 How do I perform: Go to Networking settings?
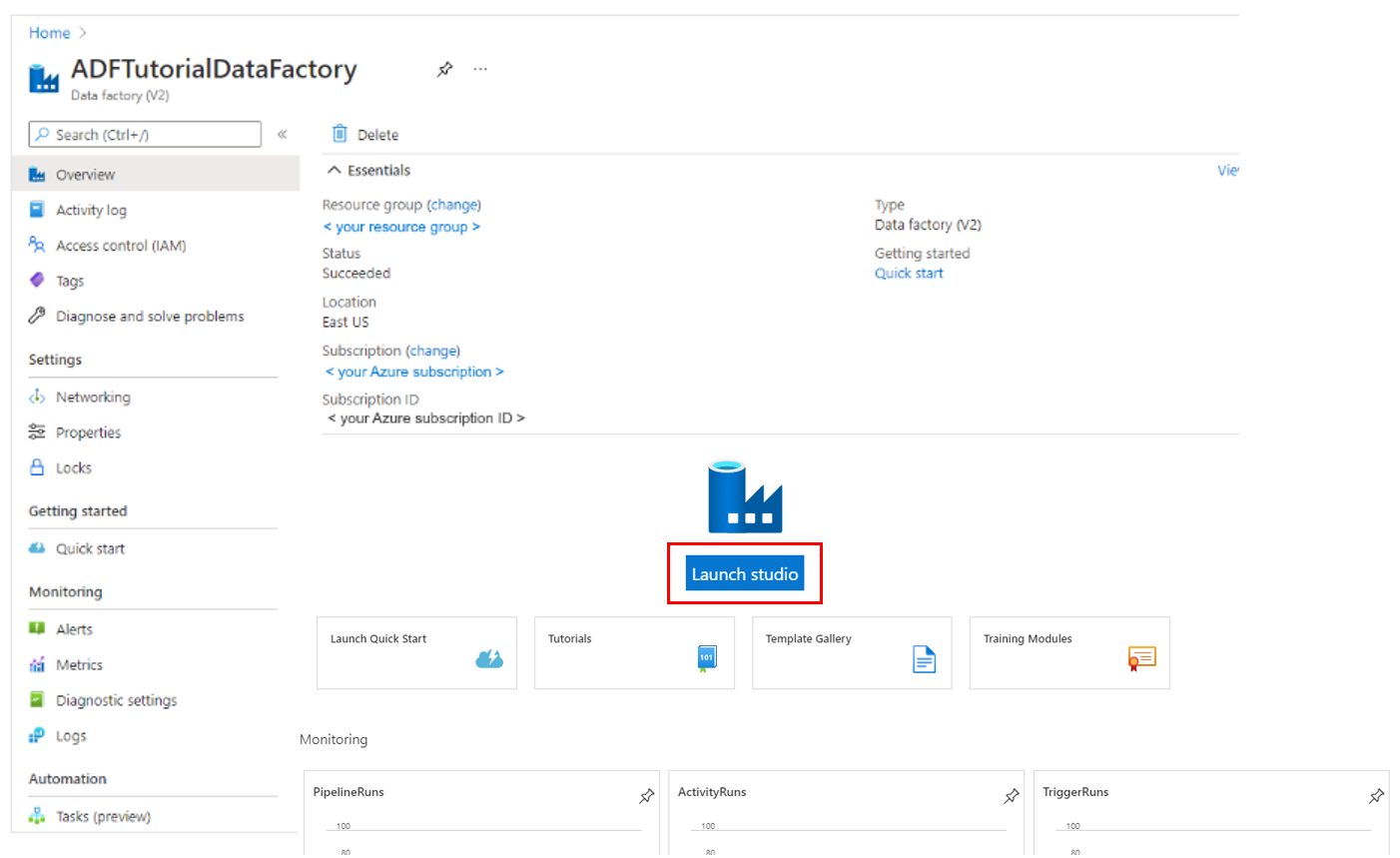tap(93, 398)
